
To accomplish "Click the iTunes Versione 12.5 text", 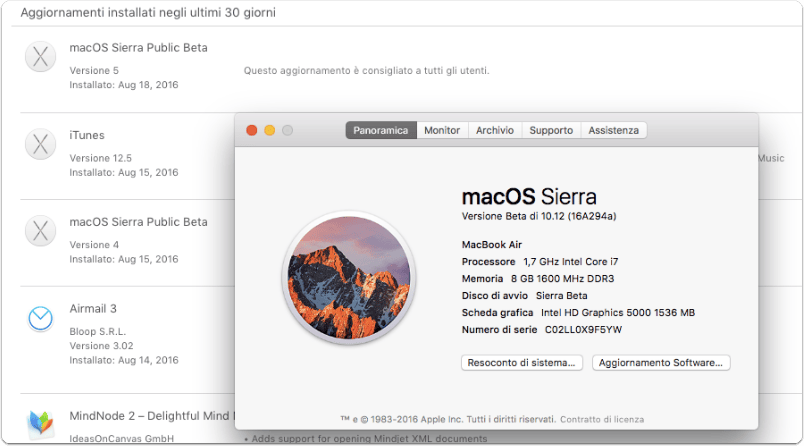I will coord(100,158).
